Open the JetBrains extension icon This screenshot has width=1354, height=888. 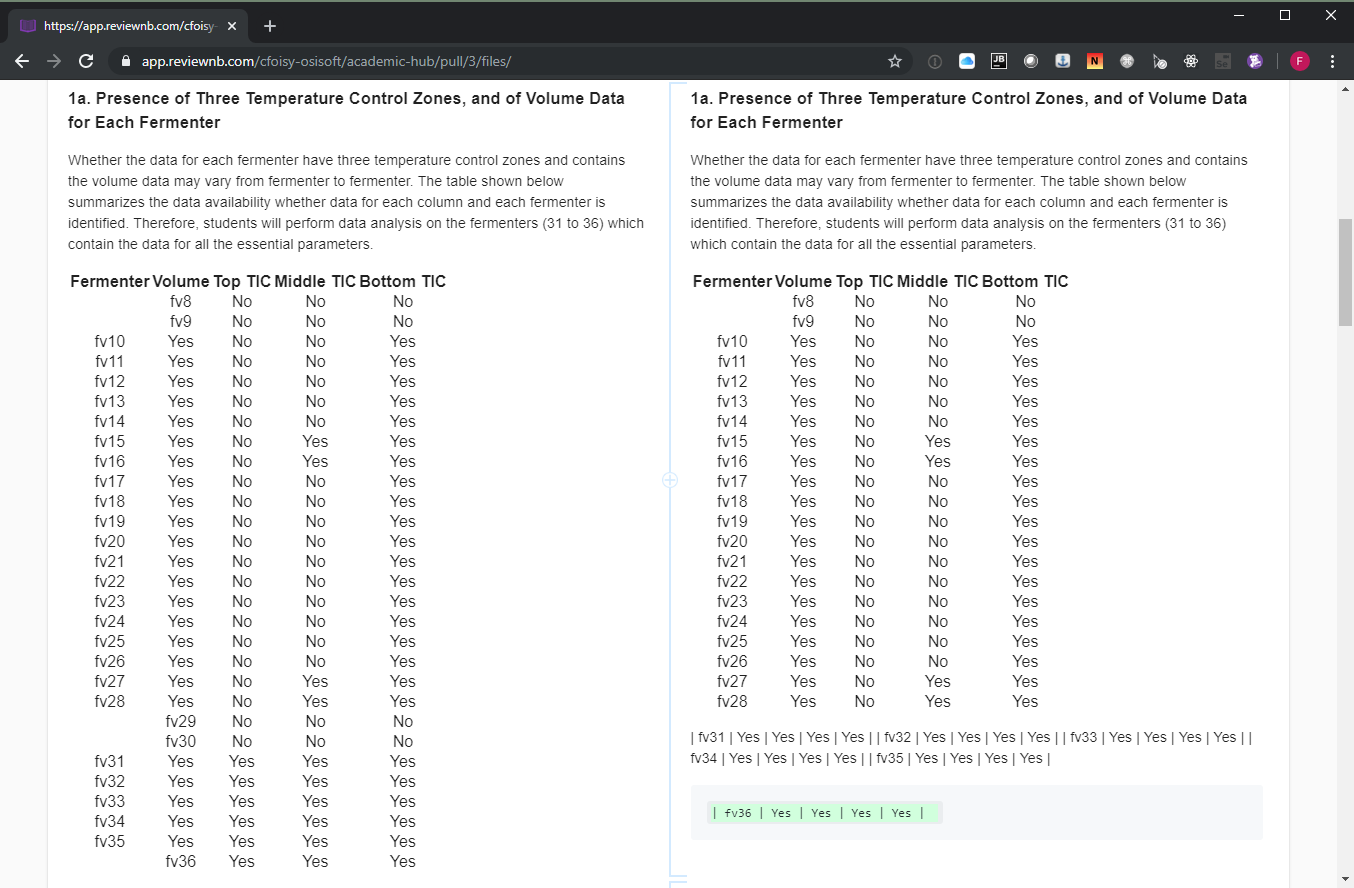[998, 61]
